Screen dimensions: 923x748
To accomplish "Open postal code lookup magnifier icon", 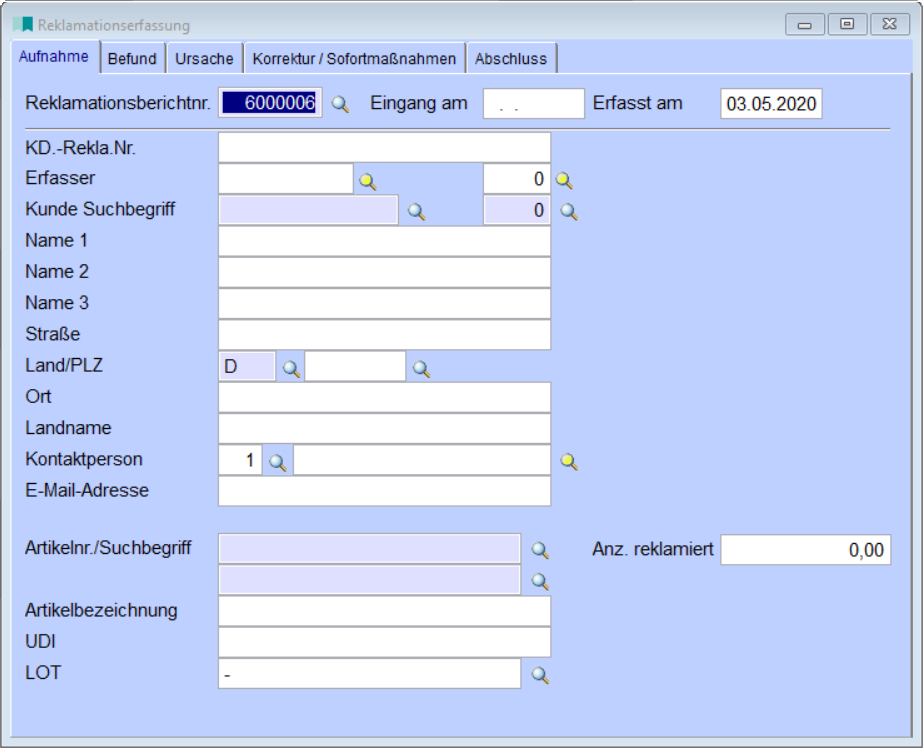I will (x=421, y=368).
